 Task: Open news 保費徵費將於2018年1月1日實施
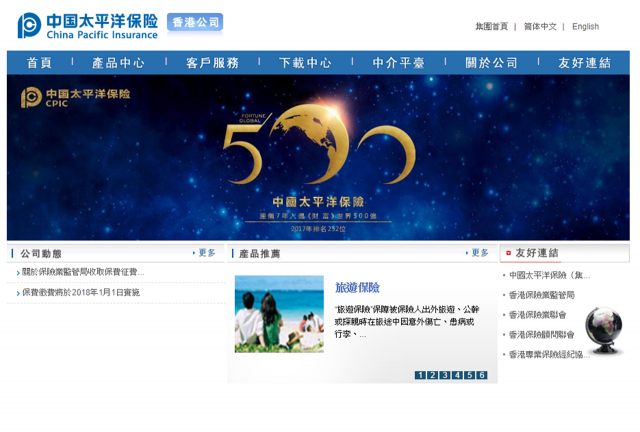click(81, 292)
